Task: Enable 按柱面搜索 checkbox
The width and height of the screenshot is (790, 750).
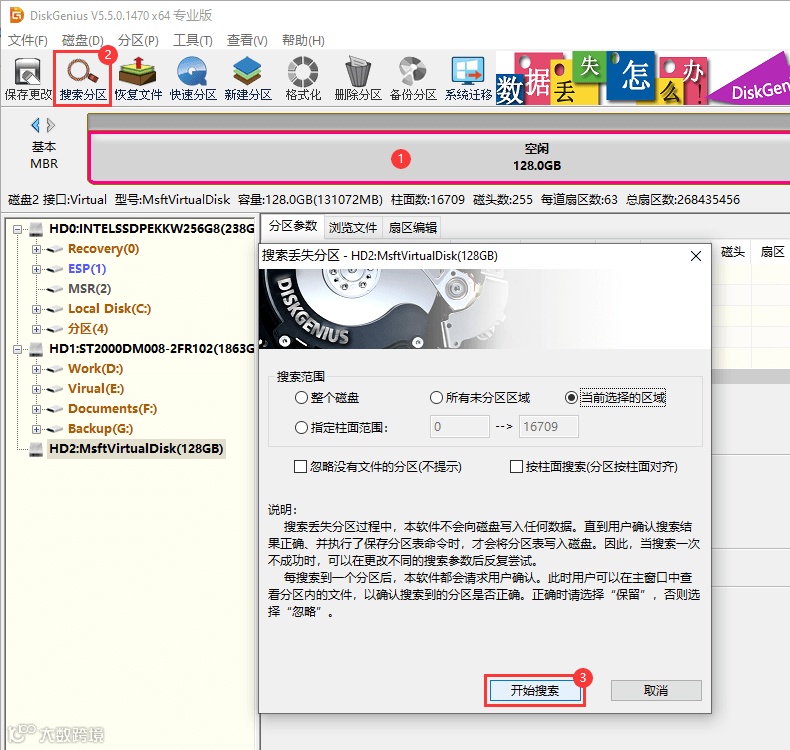Action: [x=516, y=466]
